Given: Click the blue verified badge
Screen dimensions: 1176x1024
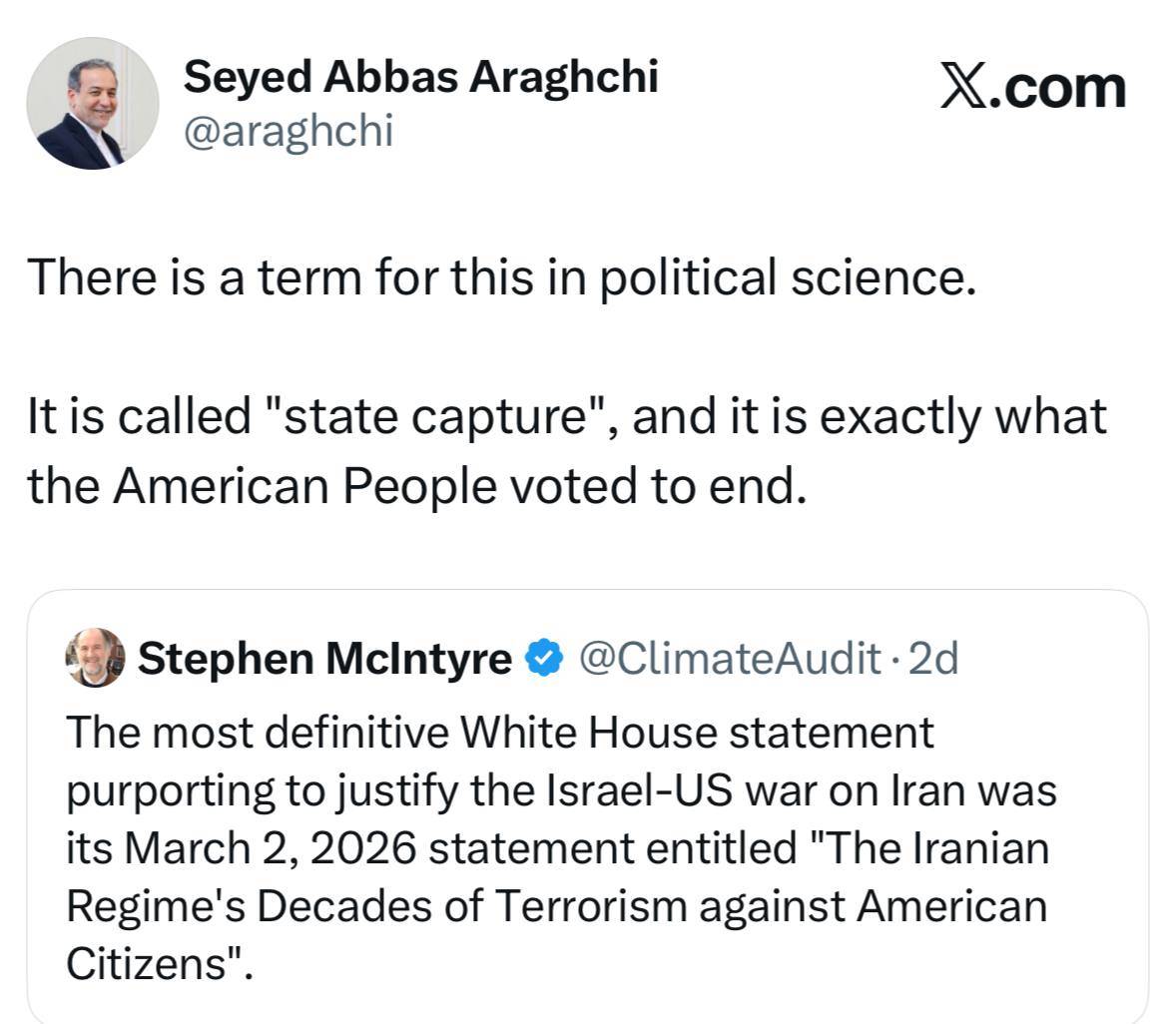Looking at the screenshot, I should click(545, 659).
